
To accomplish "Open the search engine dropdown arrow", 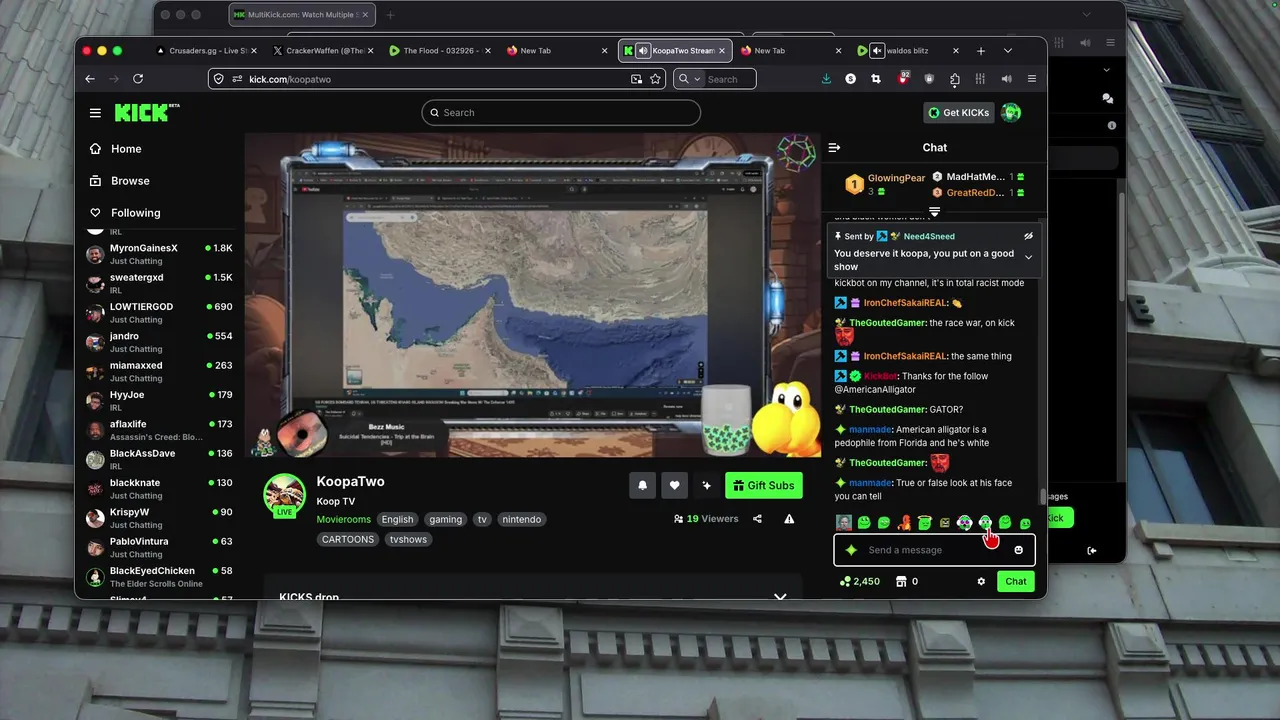I will [697, 79].
